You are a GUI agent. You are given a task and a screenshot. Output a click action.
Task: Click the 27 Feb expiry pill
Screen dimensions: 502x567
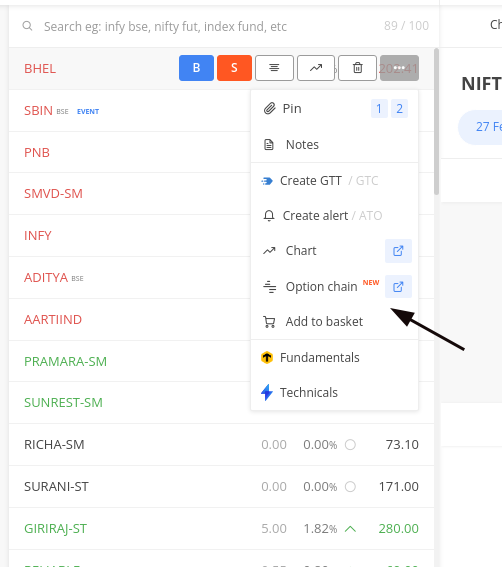[481, 127]
